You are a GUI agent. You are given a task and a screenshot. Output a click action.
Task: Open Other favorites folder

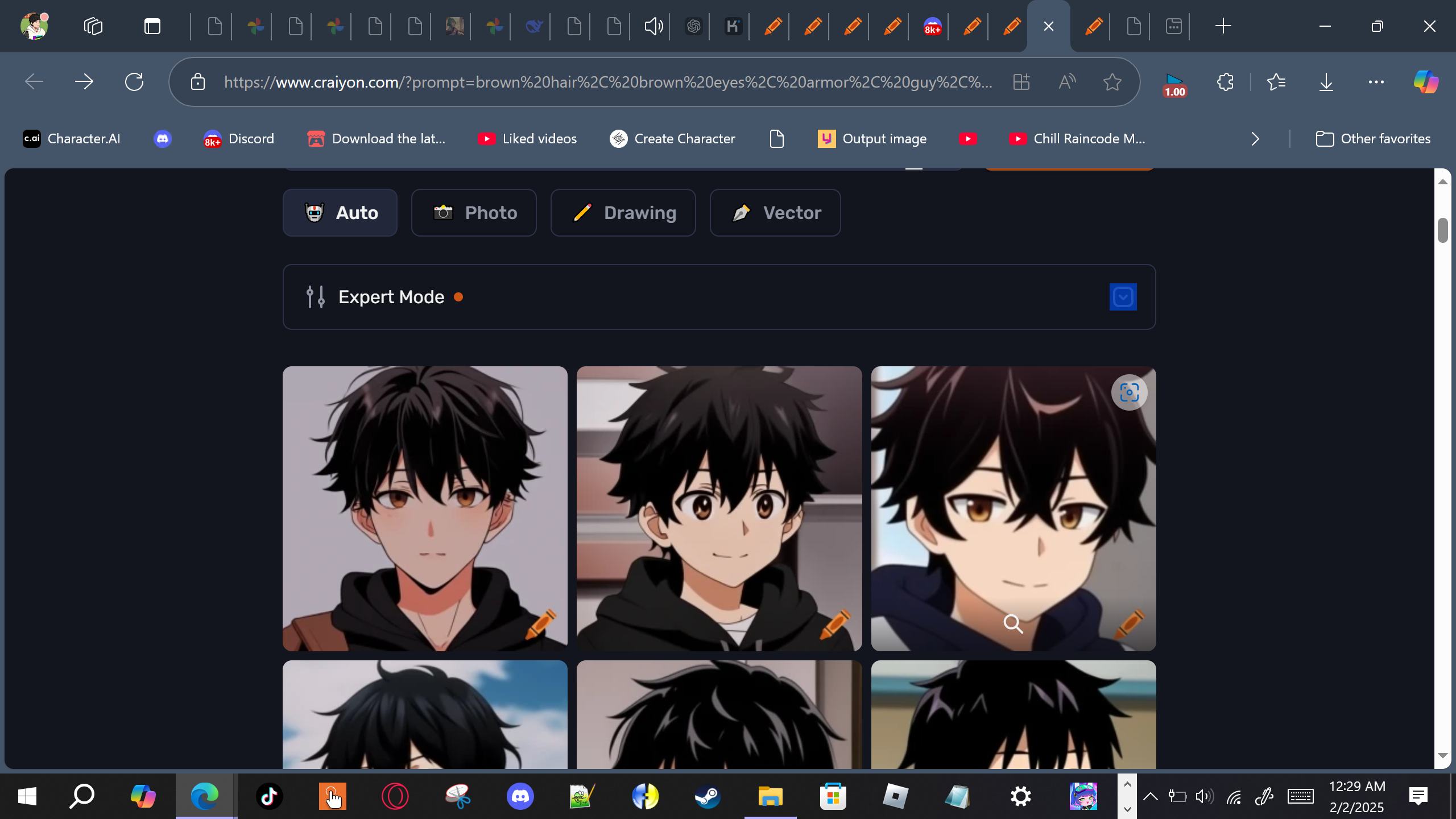1373,139
